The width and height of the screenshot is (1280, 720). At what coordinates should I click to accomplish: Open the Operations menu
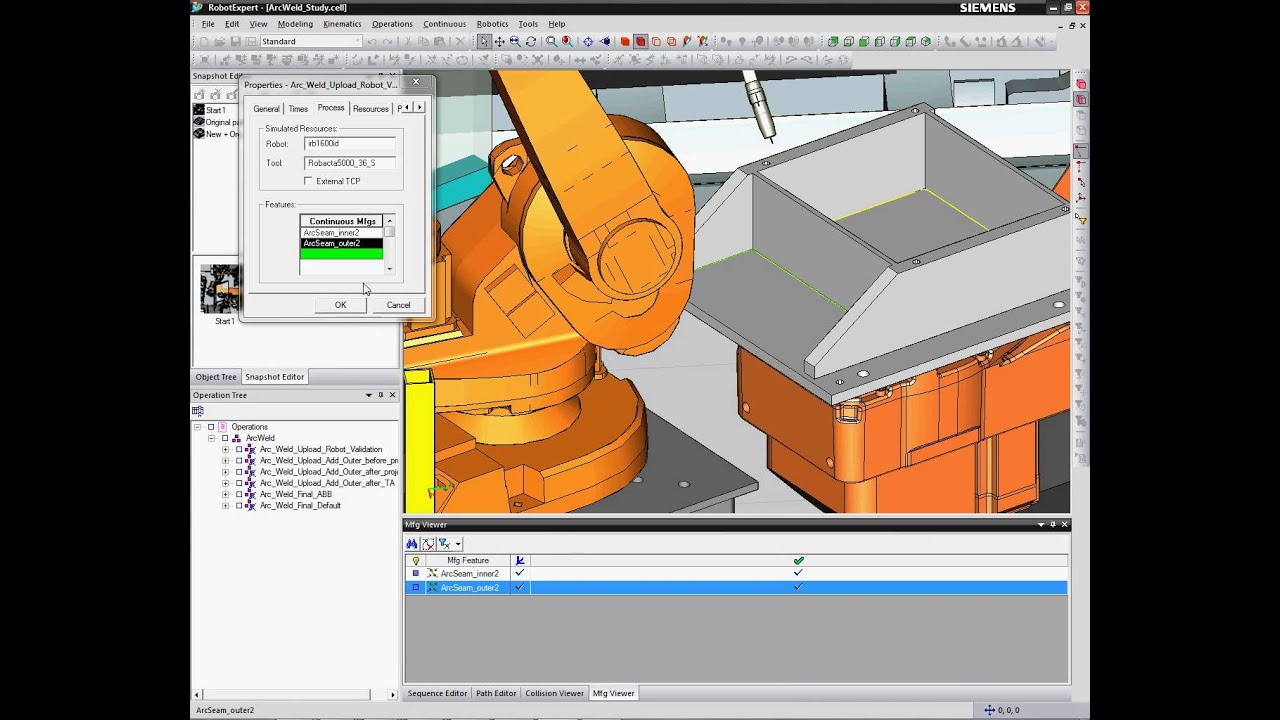click(x=392, y=24)
